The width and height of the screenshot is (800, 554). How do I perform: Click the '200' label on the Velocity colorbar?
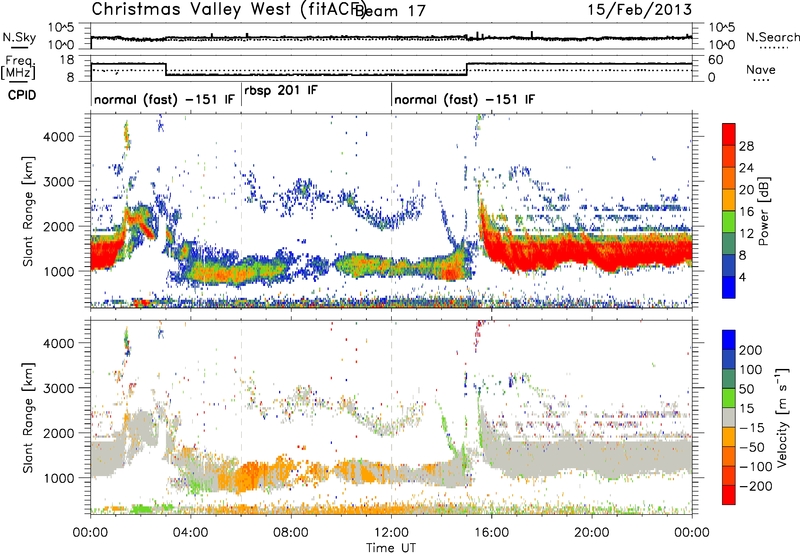[x=751, y=350]
